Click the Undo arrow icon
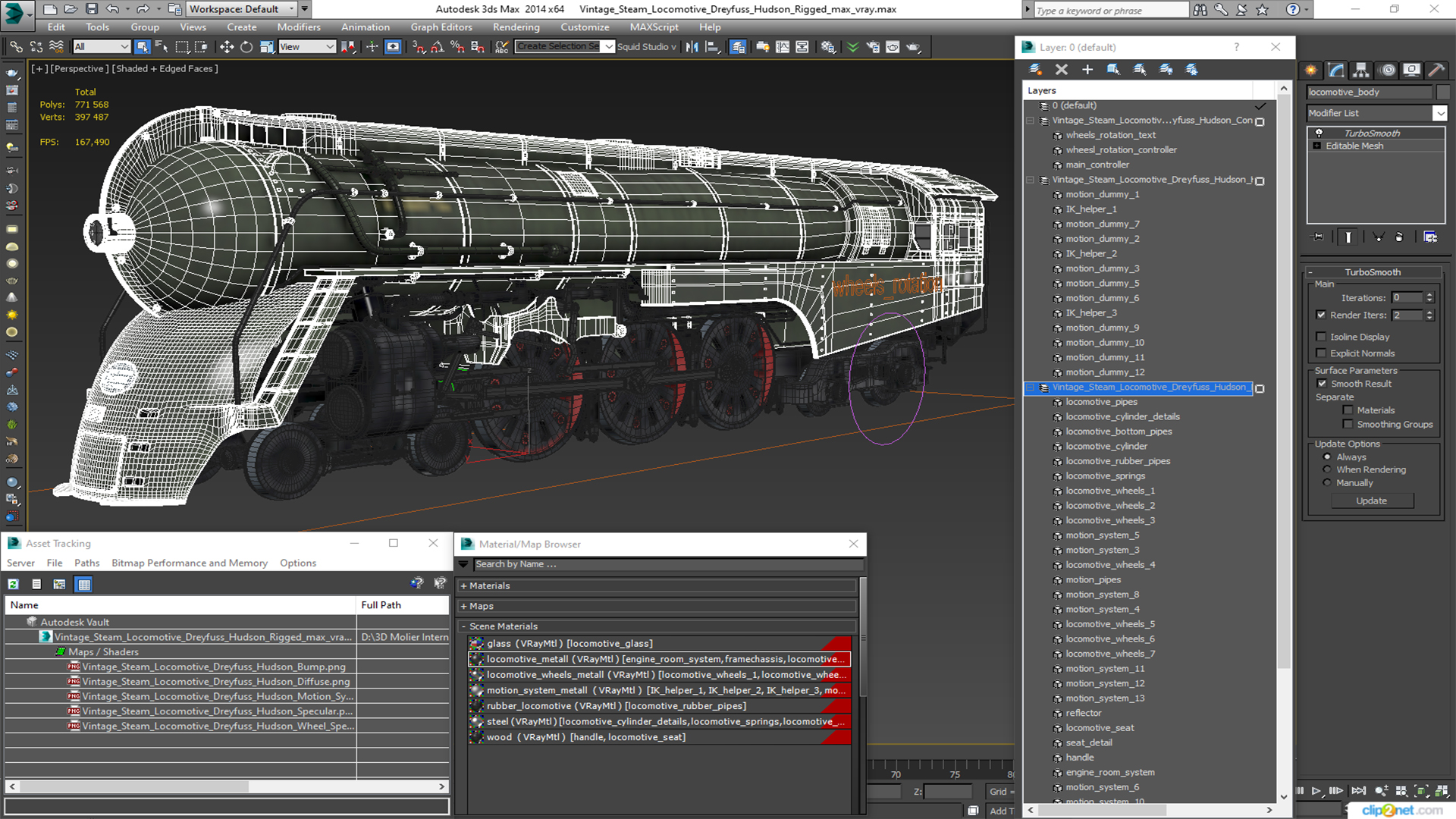 (112, 9)
